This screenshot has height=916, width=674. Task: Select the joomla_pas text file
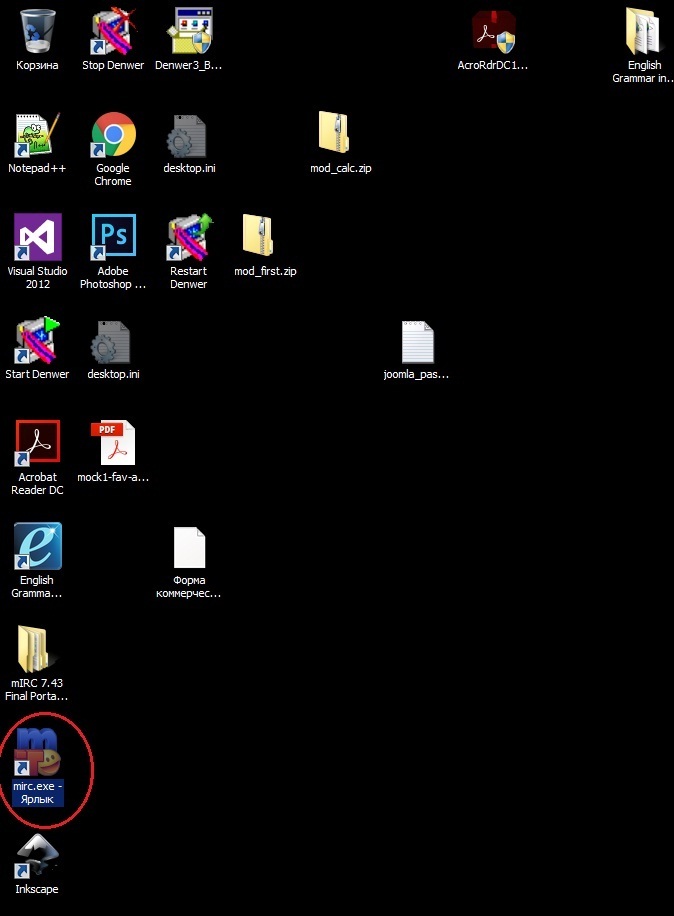pyautogui.click(x=416, y=342)
